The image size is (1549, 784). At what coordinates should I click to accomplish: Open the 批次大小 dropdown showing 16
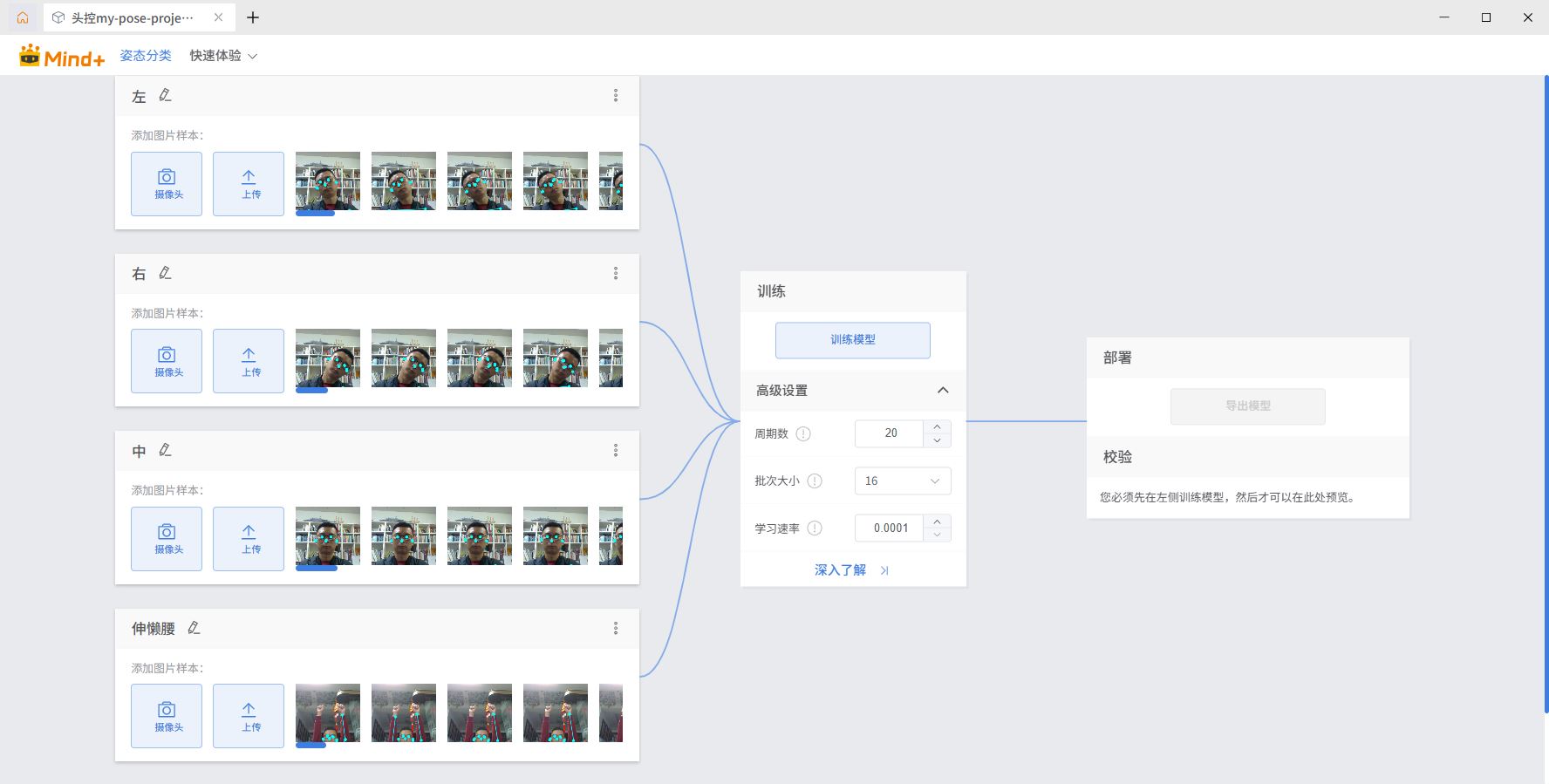(903, 481)
